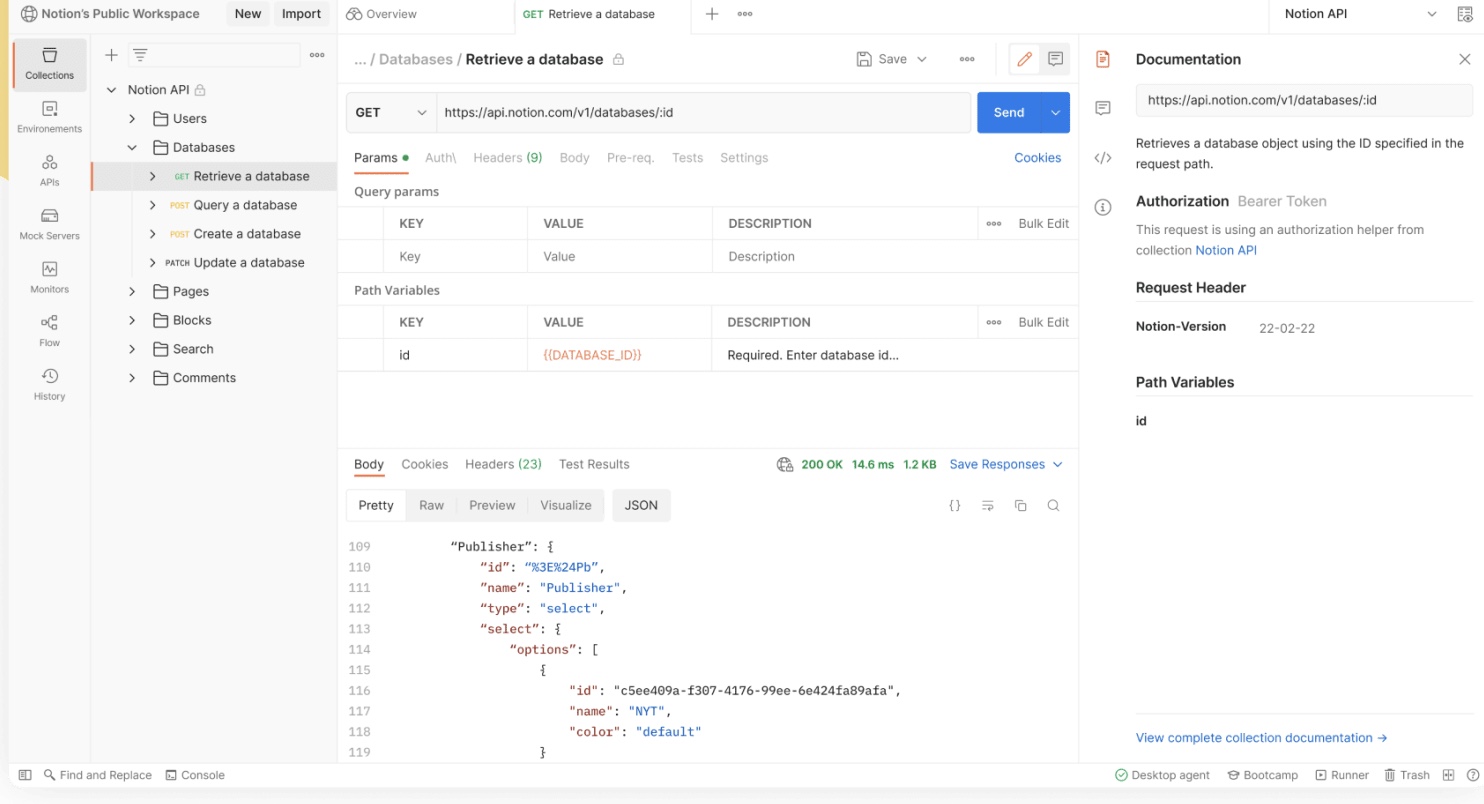This screenshot has width=1484, height=804.
Task: Switch to the Headers (9) request tab
Action: (x=507, y=157)
